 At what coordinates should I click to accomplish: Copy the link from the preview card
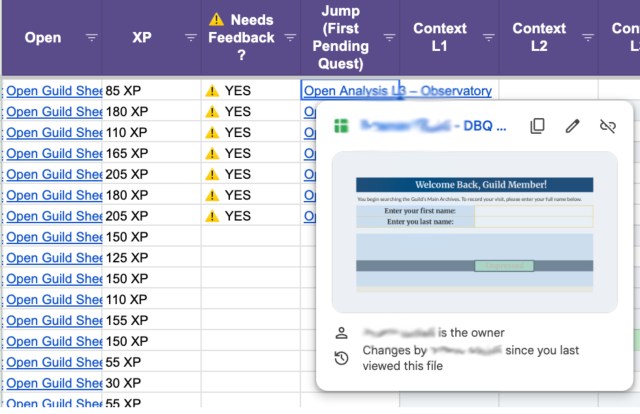[538, 126]
